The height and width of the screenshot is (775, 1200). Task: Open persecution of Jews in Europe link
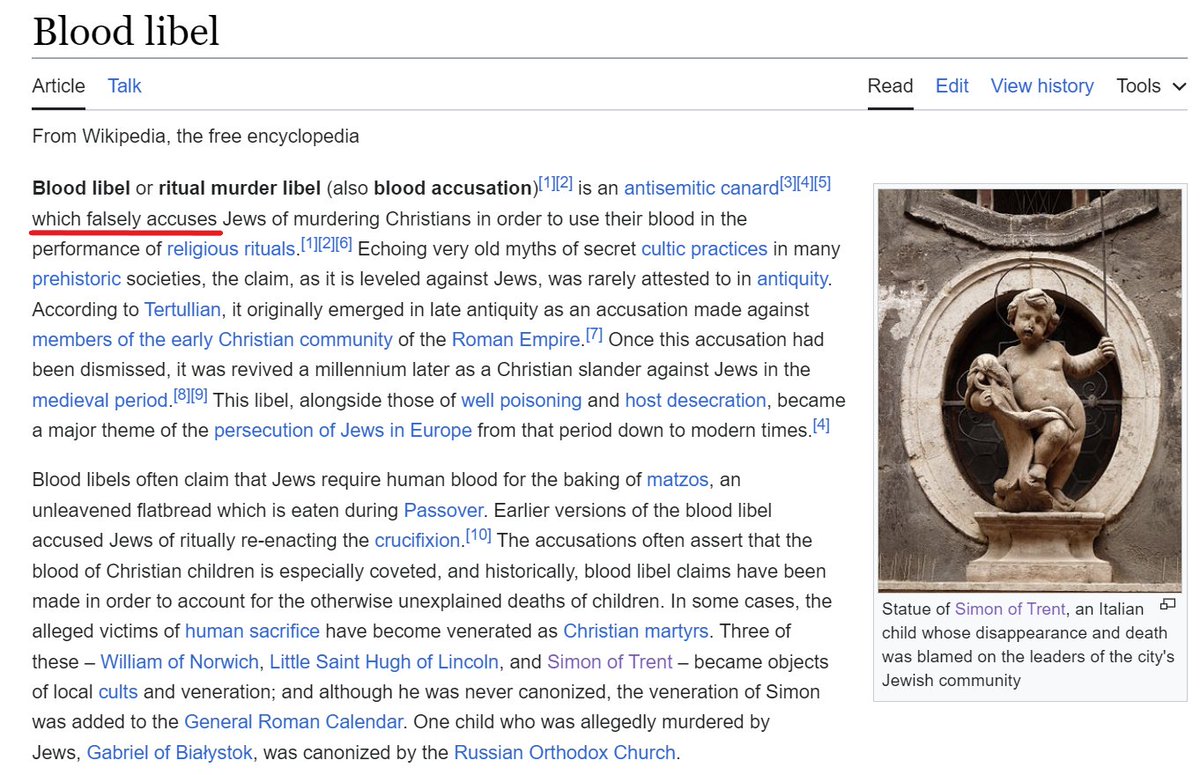[x=342, y=431]
